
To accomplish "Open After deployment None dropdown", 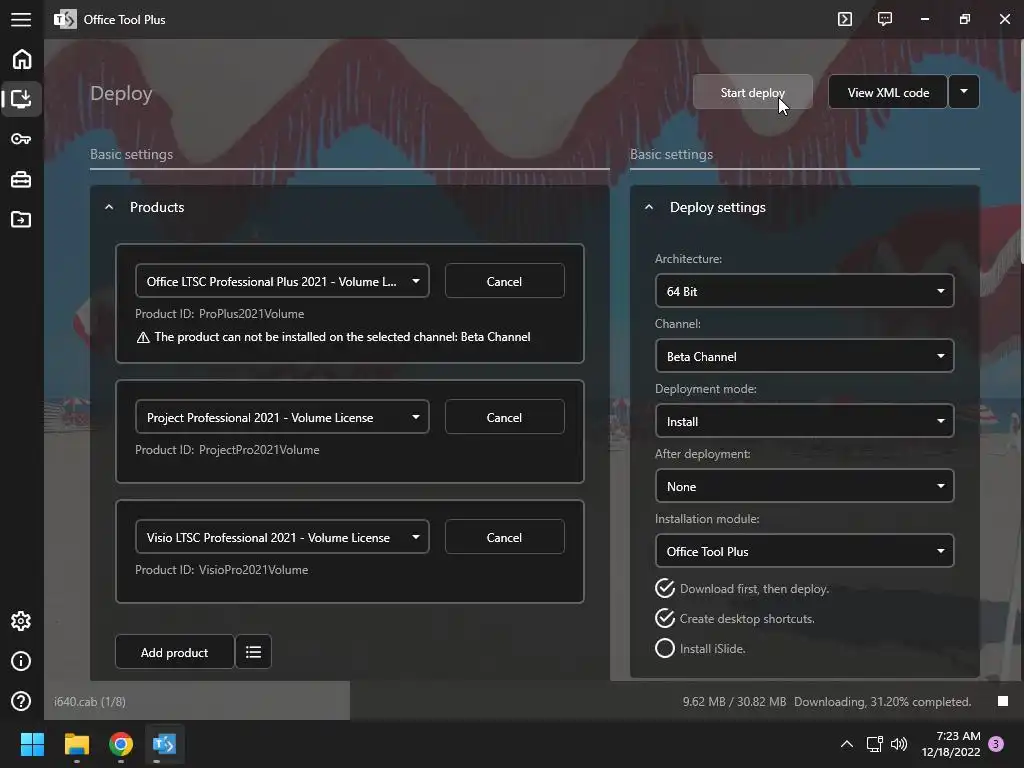I will tap(805, 487).
